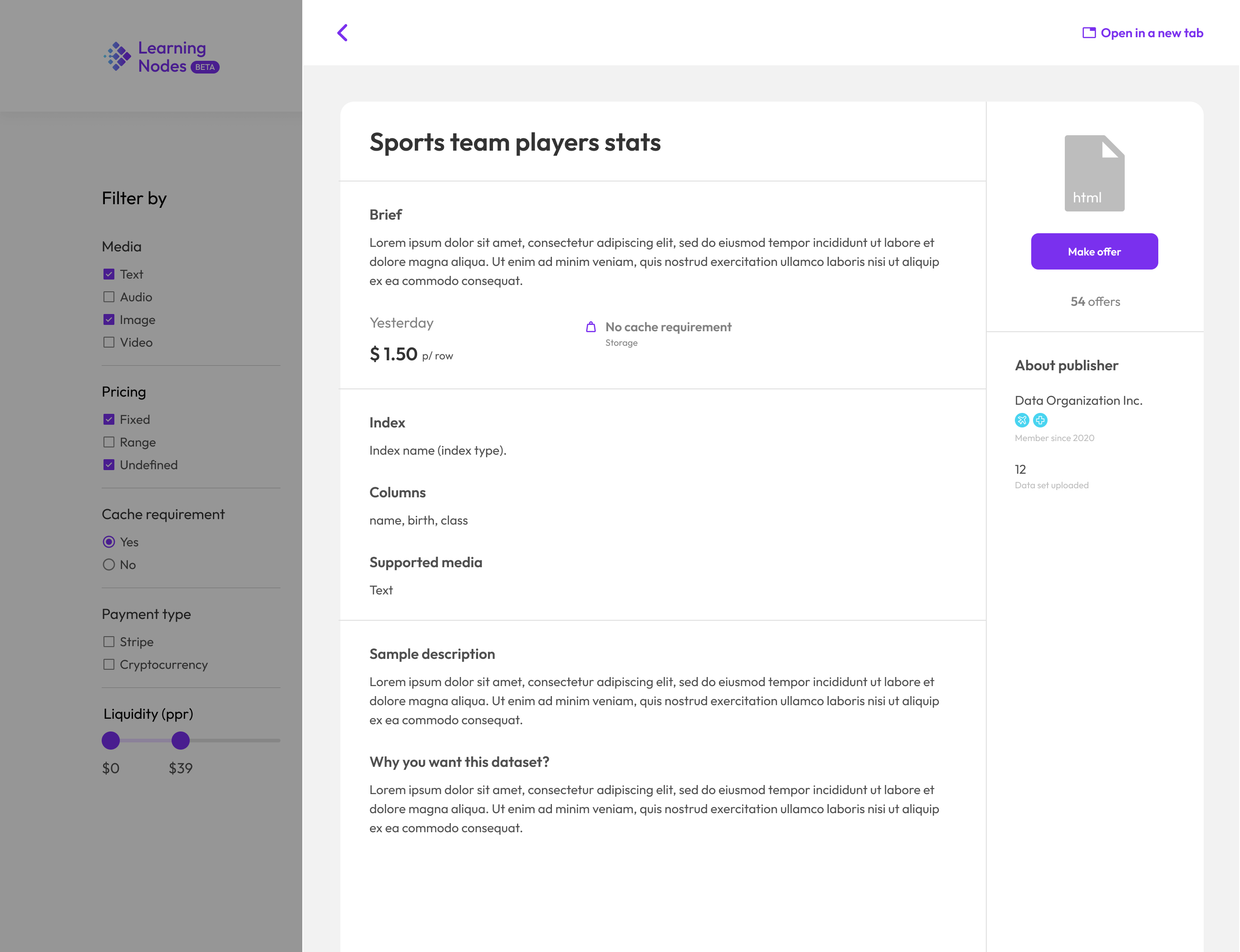
Task: Click the BETA badge next to Learning Nodes
Action: (x=205, y=67)
